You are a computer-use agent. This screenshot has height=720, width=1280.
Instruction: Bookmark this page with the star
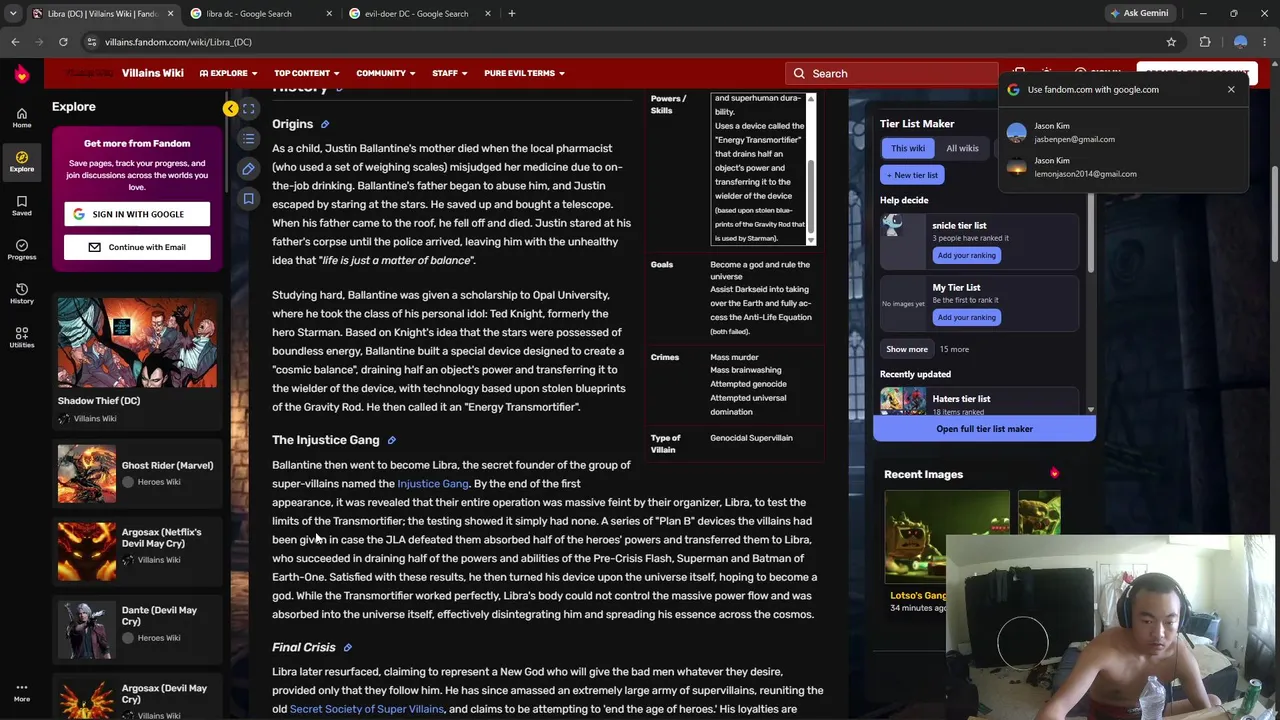point(1171,42)
